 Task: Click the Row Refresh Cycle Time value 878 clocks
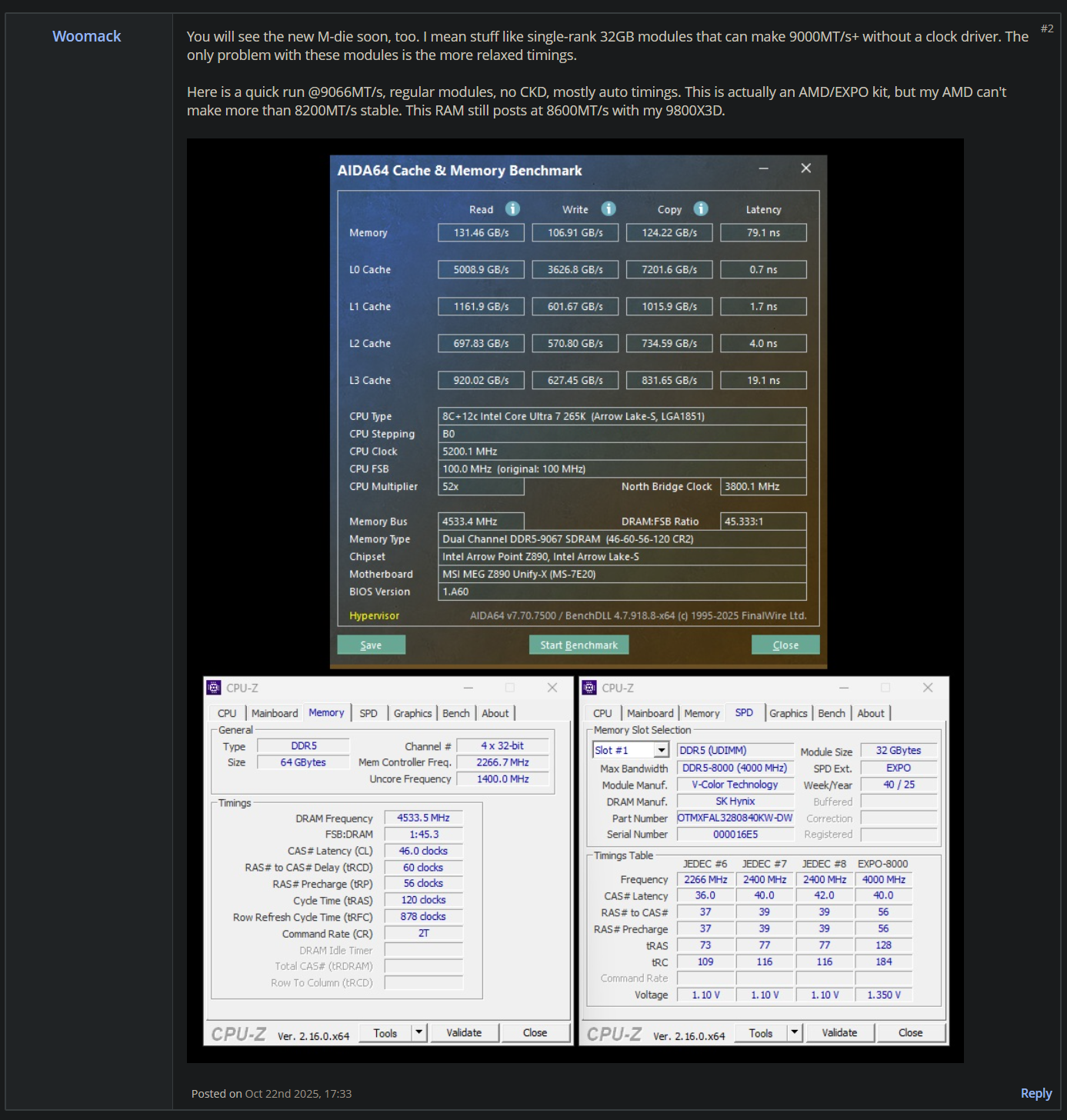(423, 916)
